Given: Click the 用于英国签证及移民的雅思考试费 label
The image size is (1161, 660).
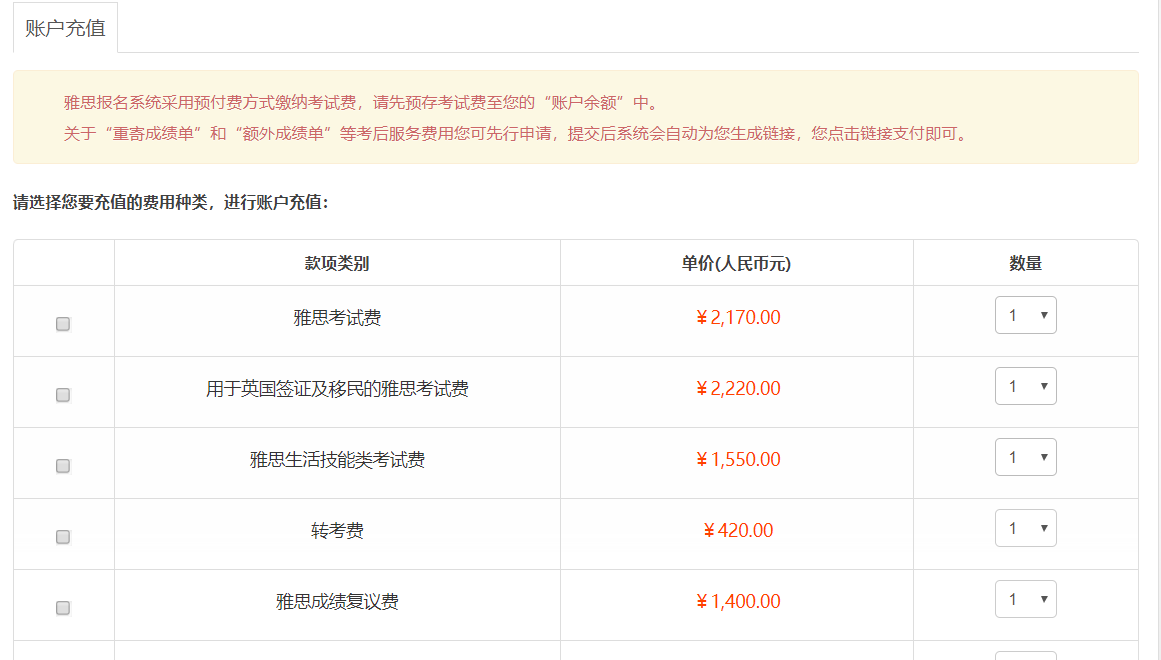Looking at the screenshot, I should [x=337, y=389].
